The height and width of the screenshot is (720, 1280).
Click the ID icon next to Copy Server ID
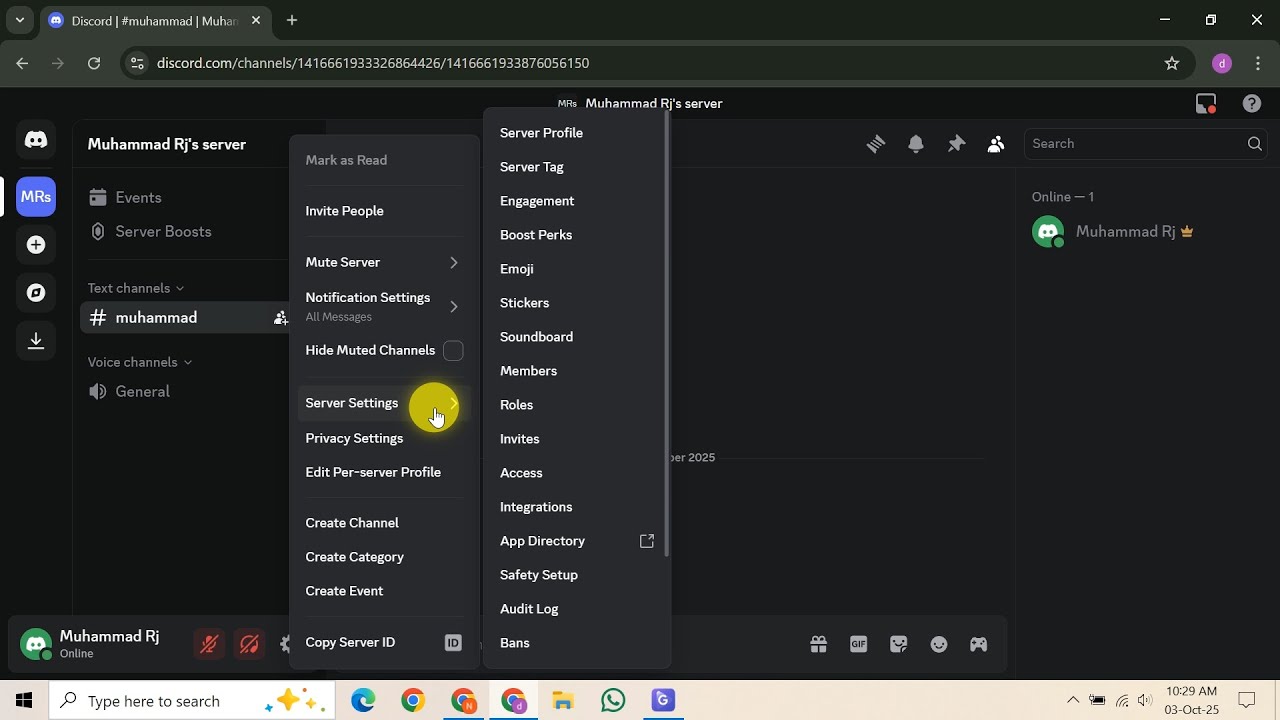coord(453,642)
